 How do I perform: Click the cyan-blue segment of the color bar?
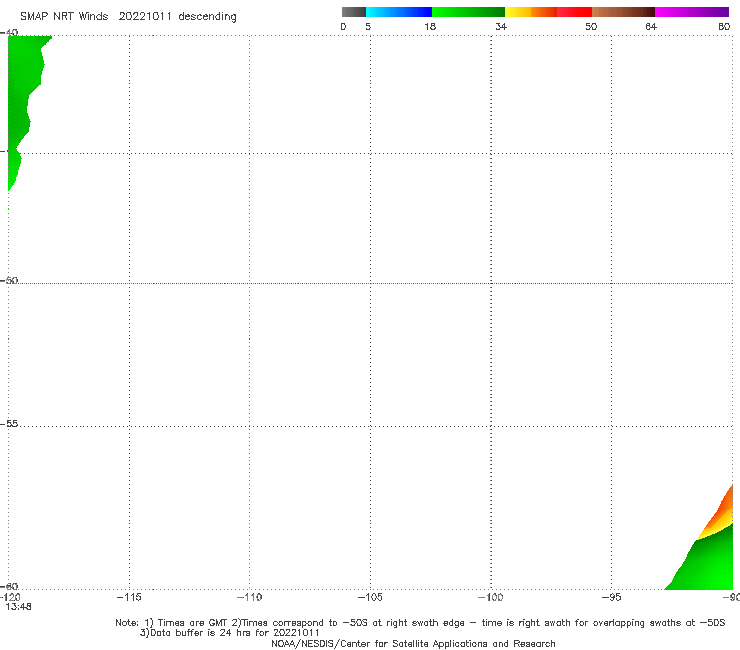click(399, 12)
